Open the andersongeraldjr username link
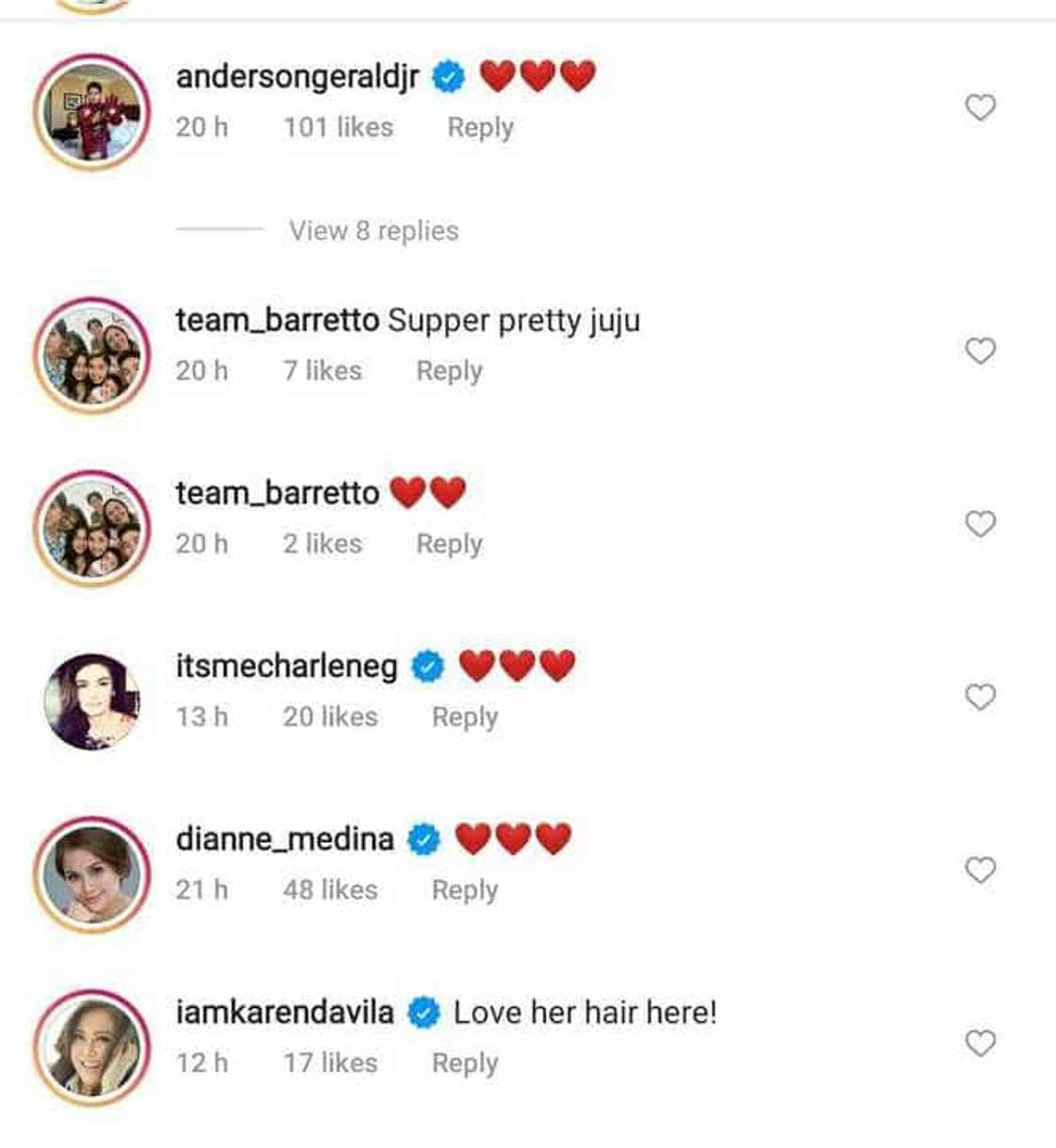Viewport: 1056px width, 1148px height. 297,76
